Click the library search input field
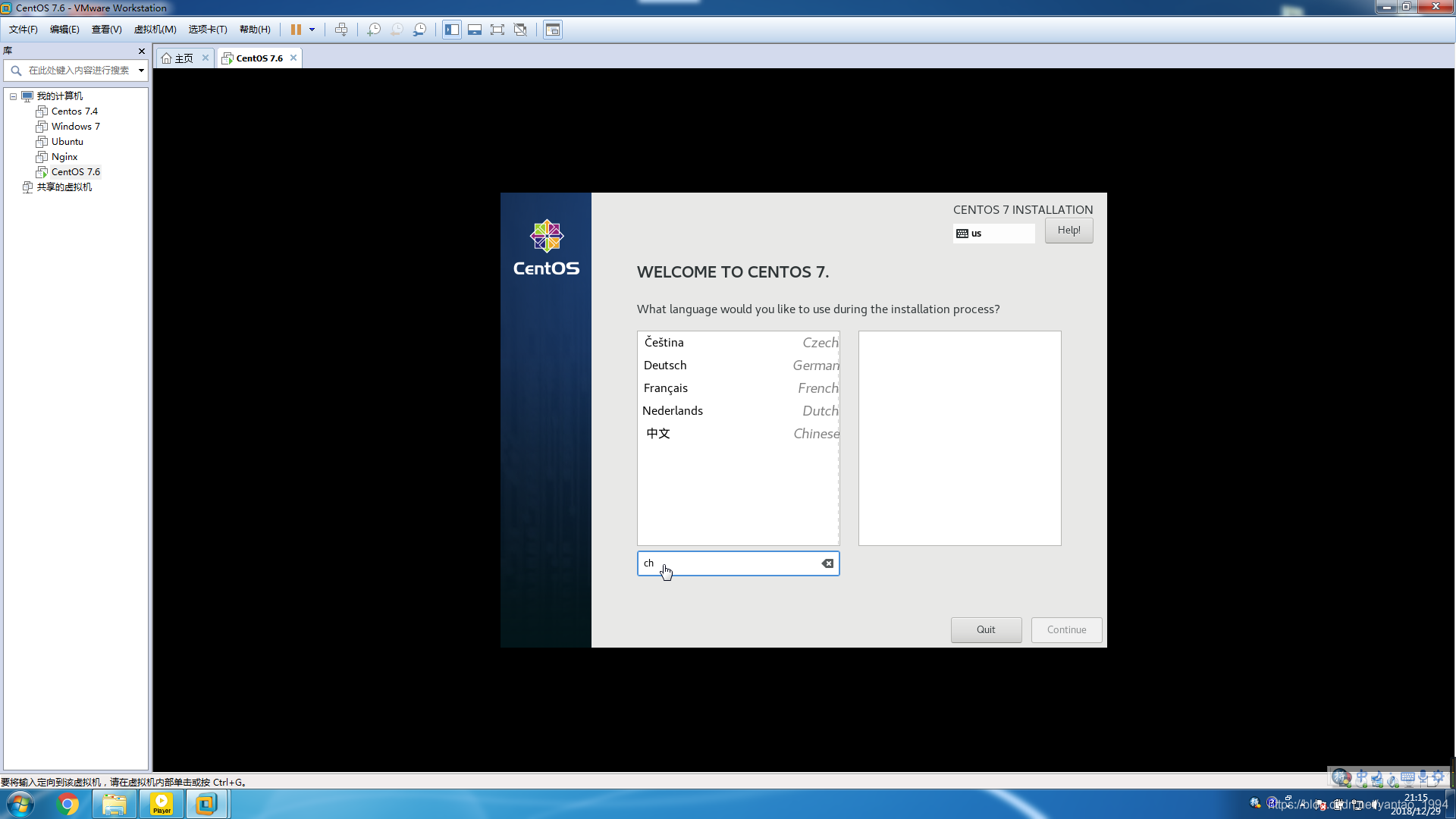Screen dimensions: 1456x819 [x=77, y=71]
